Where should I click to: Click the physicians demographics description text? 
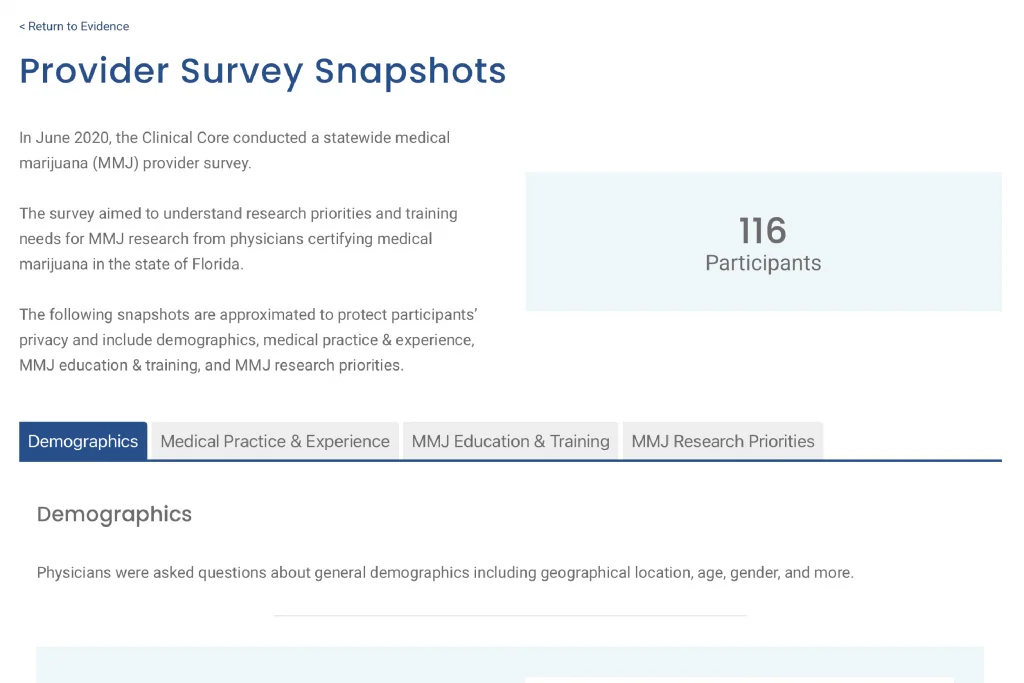tap(444, 572)
